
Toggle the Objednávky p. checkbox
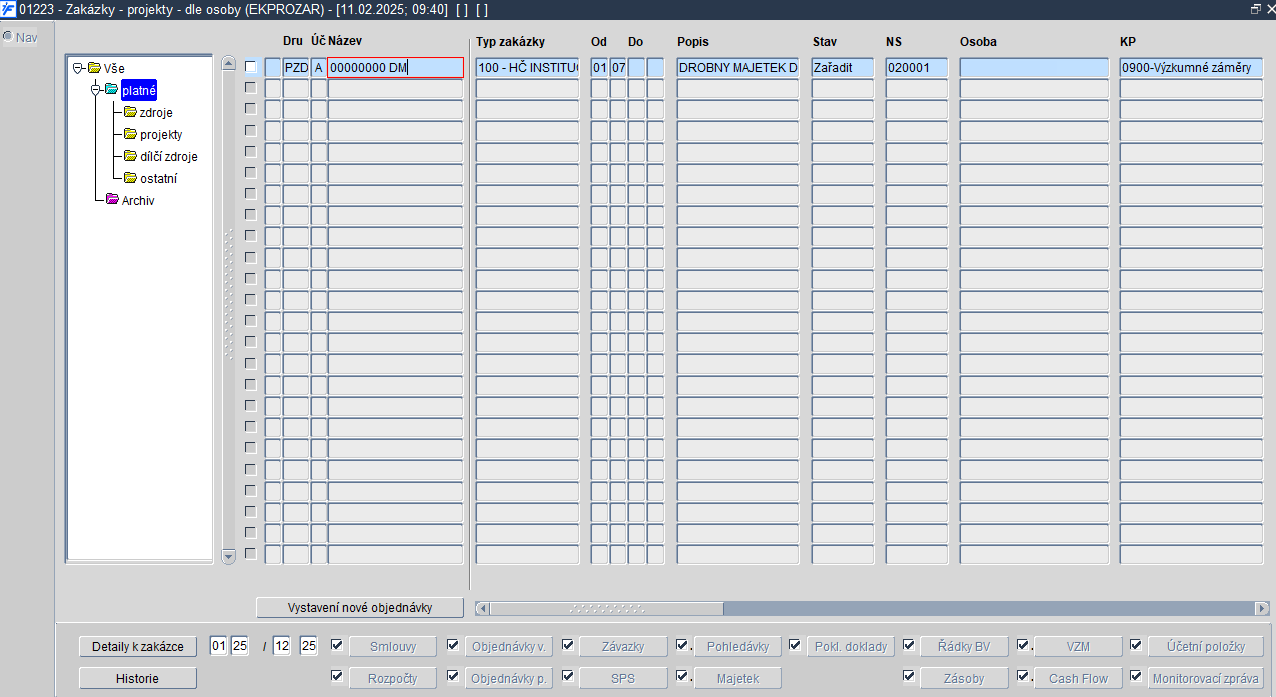click(453, 676)
